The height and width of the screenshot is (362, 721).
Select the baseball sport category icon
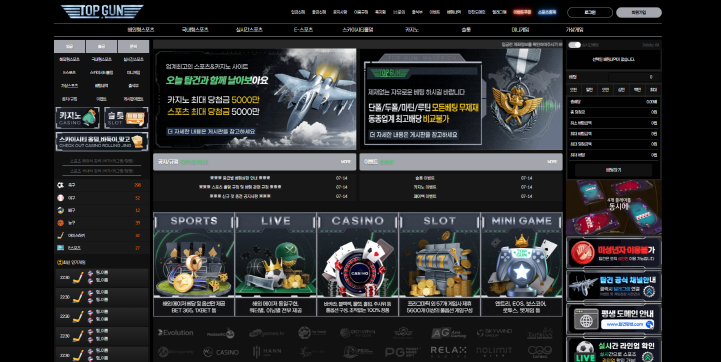point(60,198)
